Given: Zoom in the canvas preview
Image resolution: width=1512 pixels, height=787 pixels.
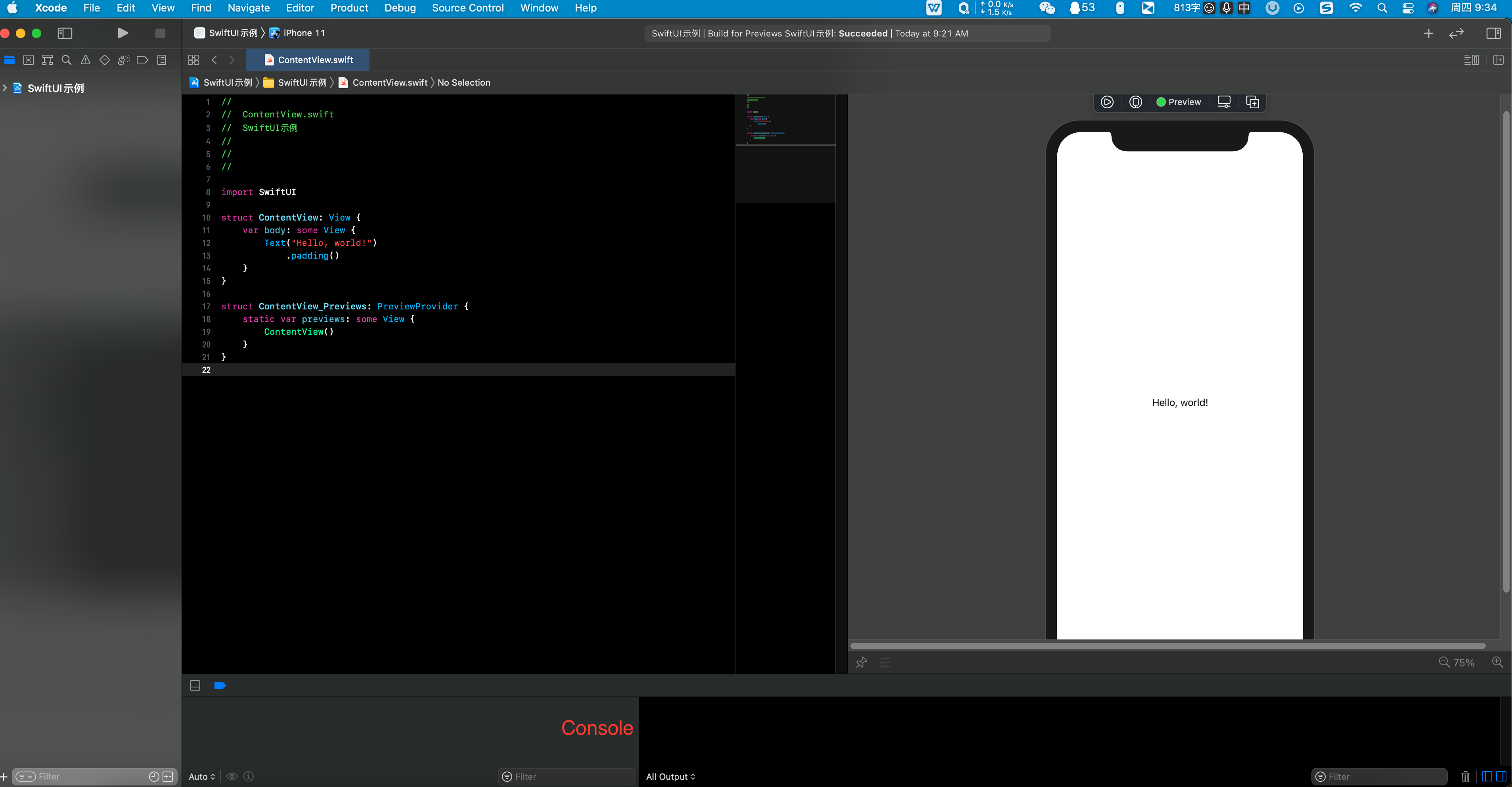Looking at the screenshot, I should (1497, 662).
